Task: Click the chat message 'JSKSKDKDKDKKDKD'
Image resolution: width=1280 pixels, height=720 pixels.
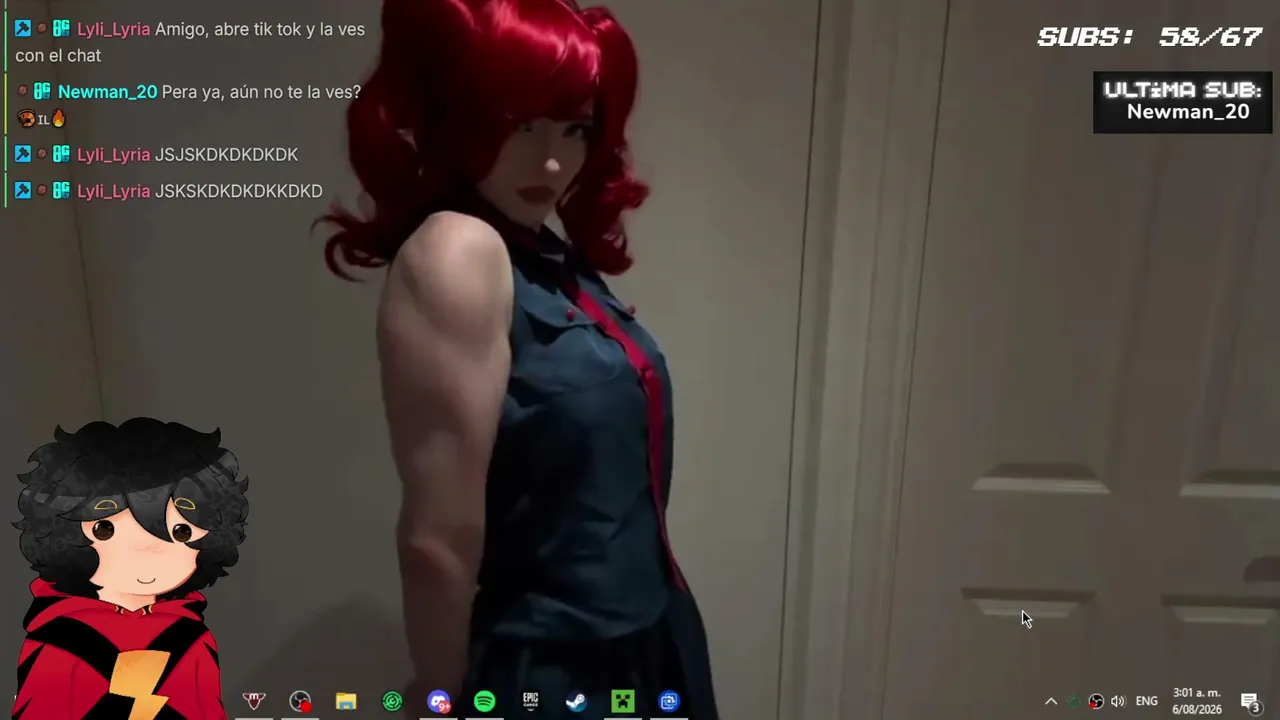Action: (238, 190)
